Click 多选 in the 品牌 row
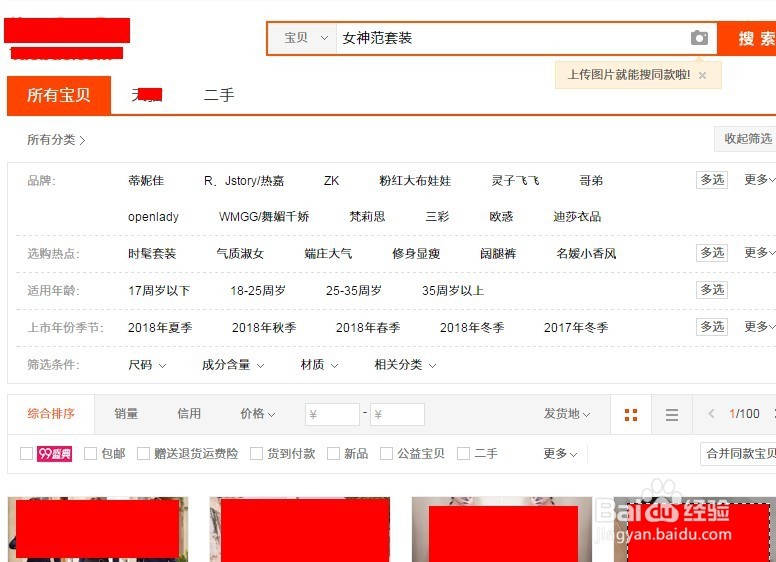Image resolution: width=776 pixels, height=562 pixels. (712, 180)
